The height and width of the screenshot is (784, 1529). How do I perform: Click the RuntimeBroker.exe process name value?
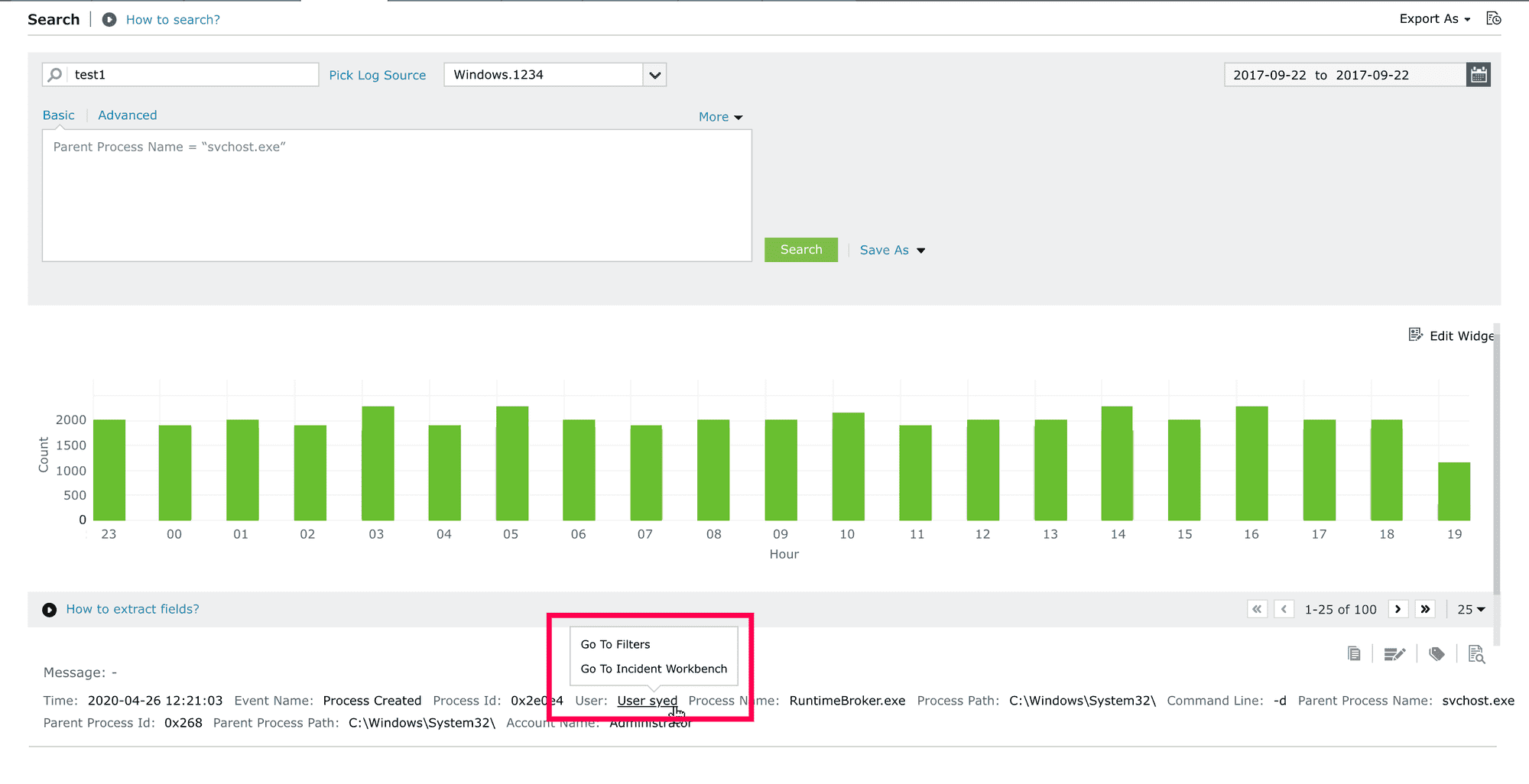click(x=847, y=701)
